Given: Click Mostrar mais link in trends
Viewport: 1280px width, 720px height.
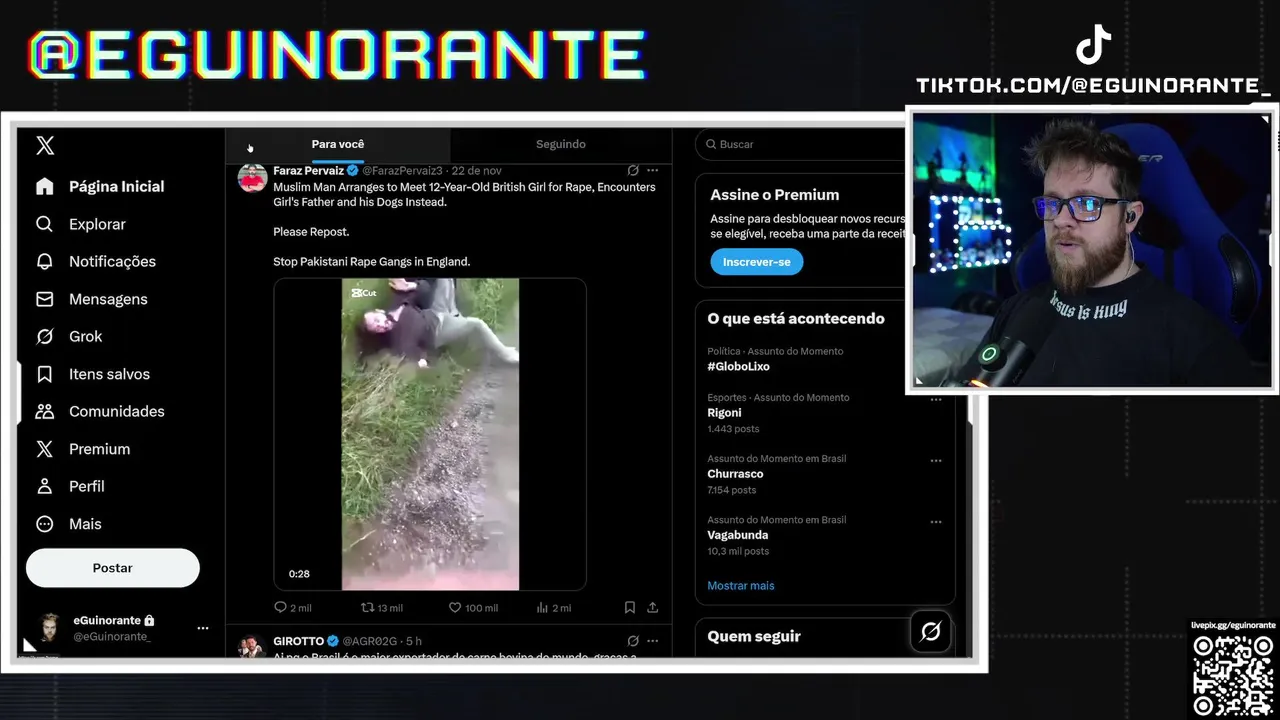Looking at the screenshot, I should 741,586.
